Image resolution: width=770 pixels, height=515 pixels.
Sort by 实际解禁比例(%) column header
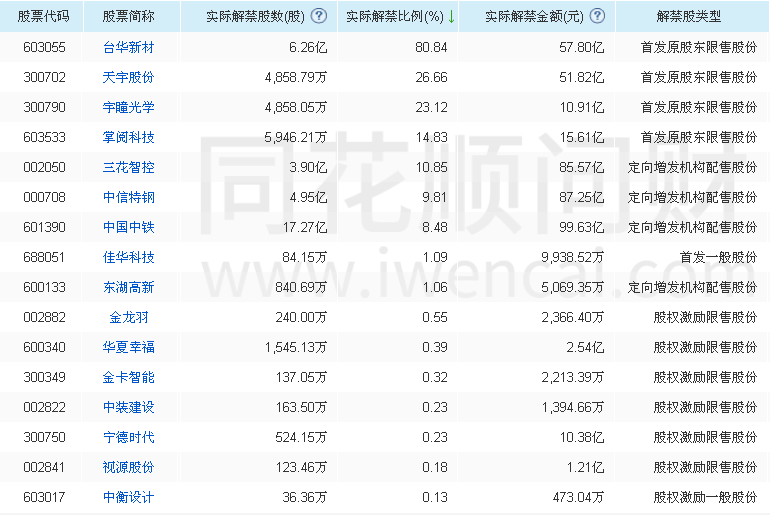pyautogui.click(x=395, y=16)
